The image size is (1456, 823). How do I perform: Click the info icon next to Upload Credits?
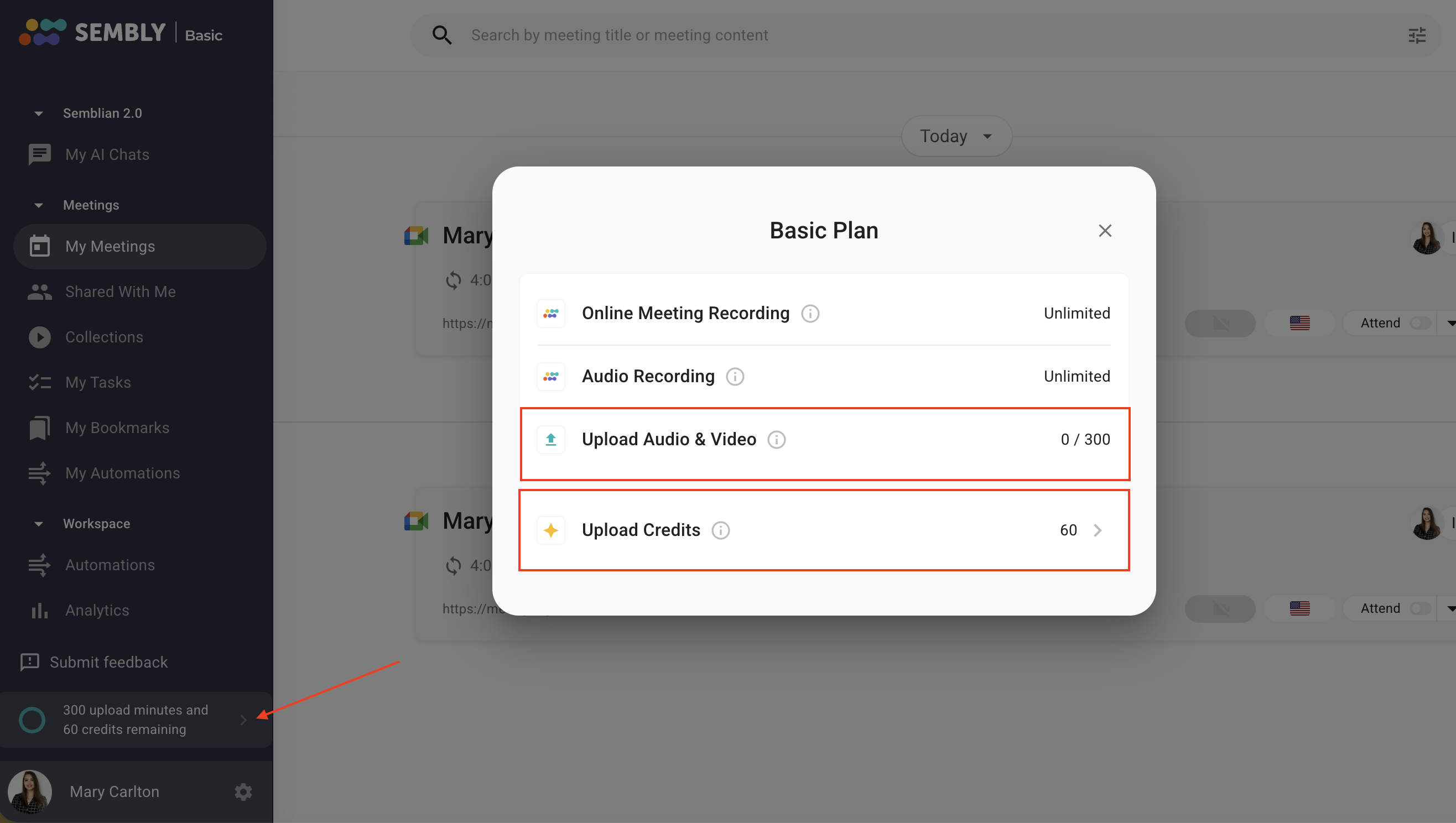[x=720, y=530]
